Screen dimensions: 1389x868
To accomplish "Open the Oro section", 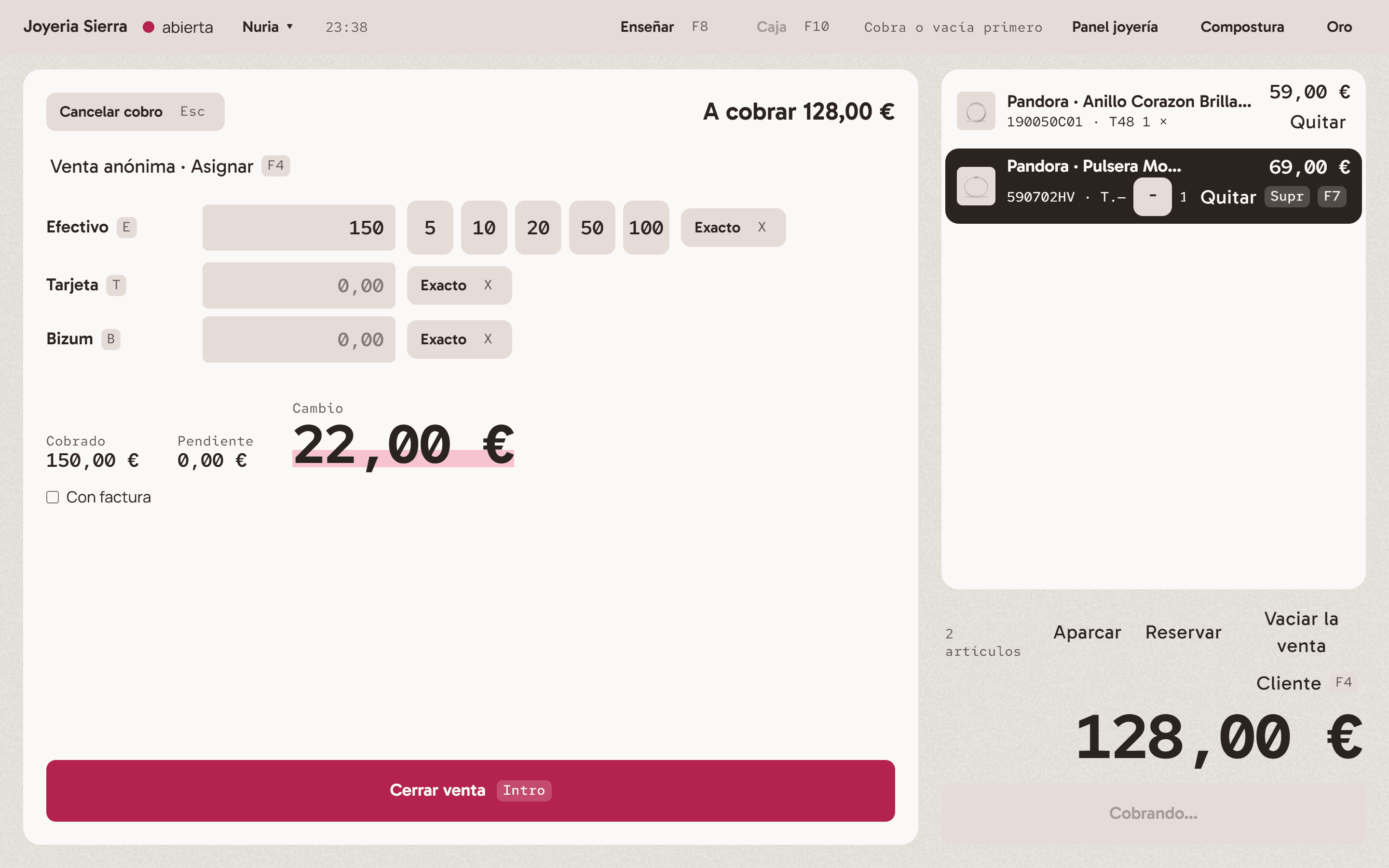I will click(x=1339, y=27).
